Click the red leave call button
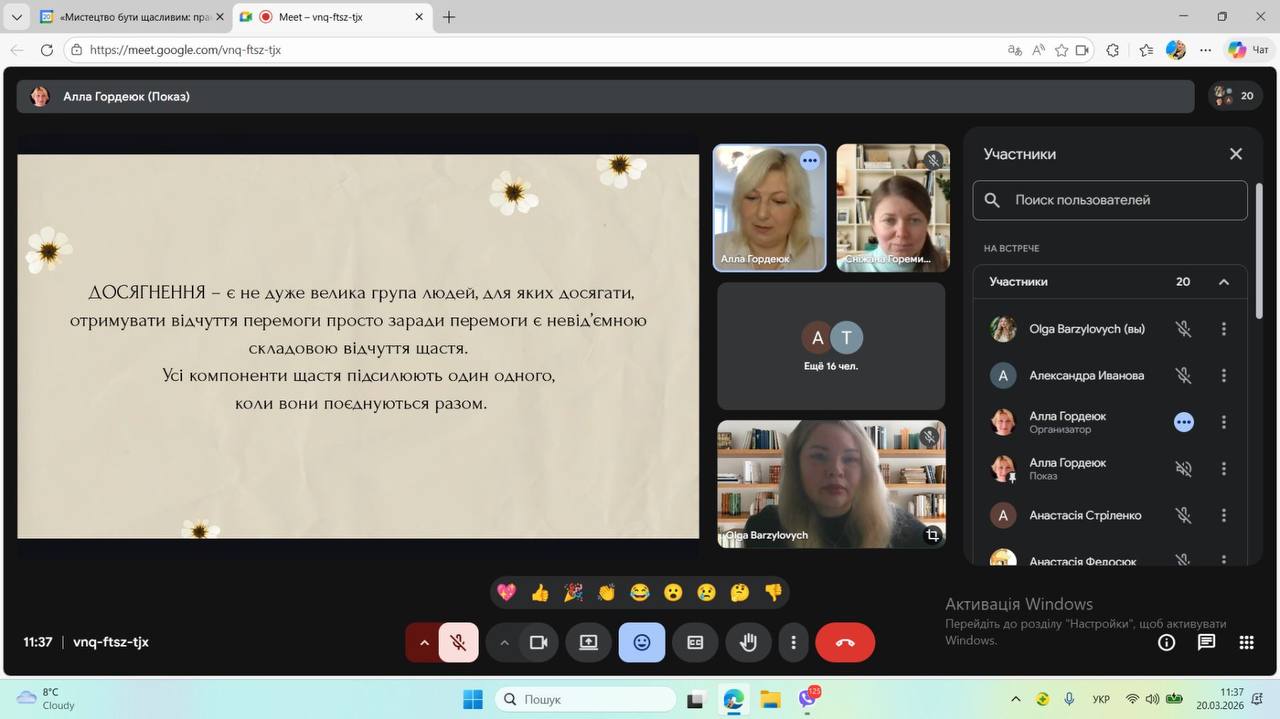The width and height of the screenshot is (1280, 719). click(845, 643)
